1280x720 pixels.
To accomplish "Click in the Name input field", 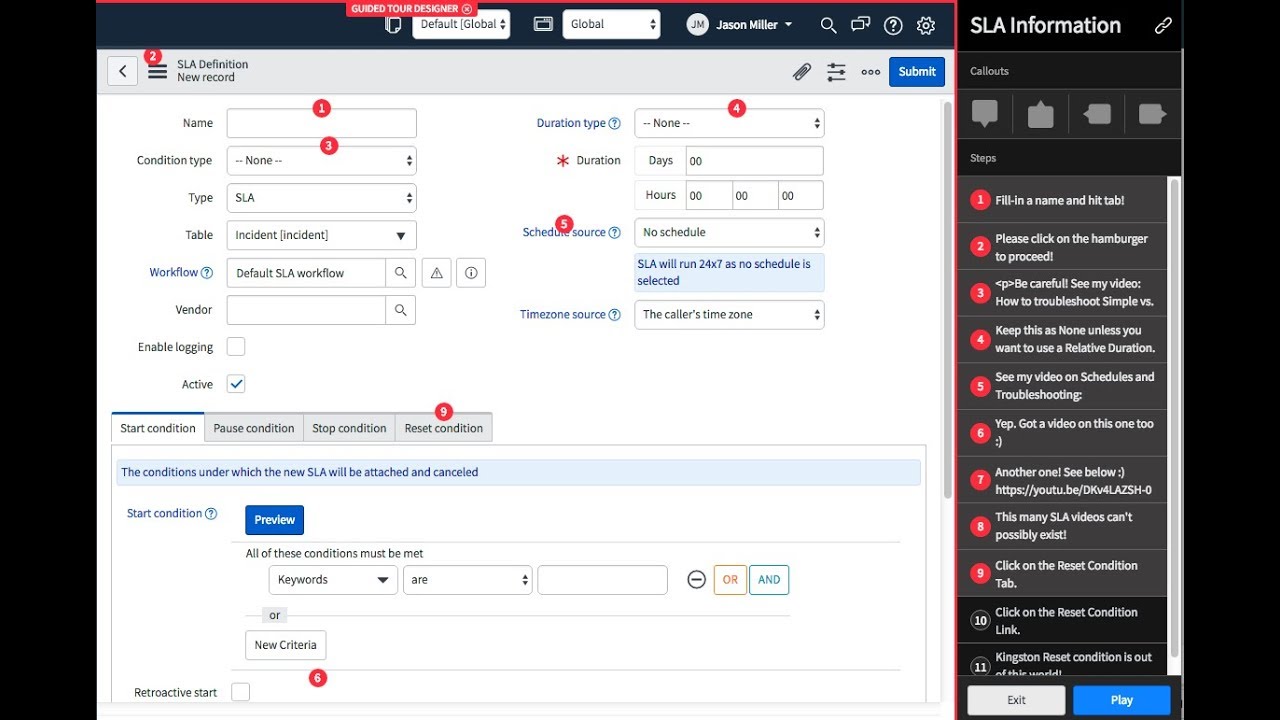I will (x=322, y=123).
